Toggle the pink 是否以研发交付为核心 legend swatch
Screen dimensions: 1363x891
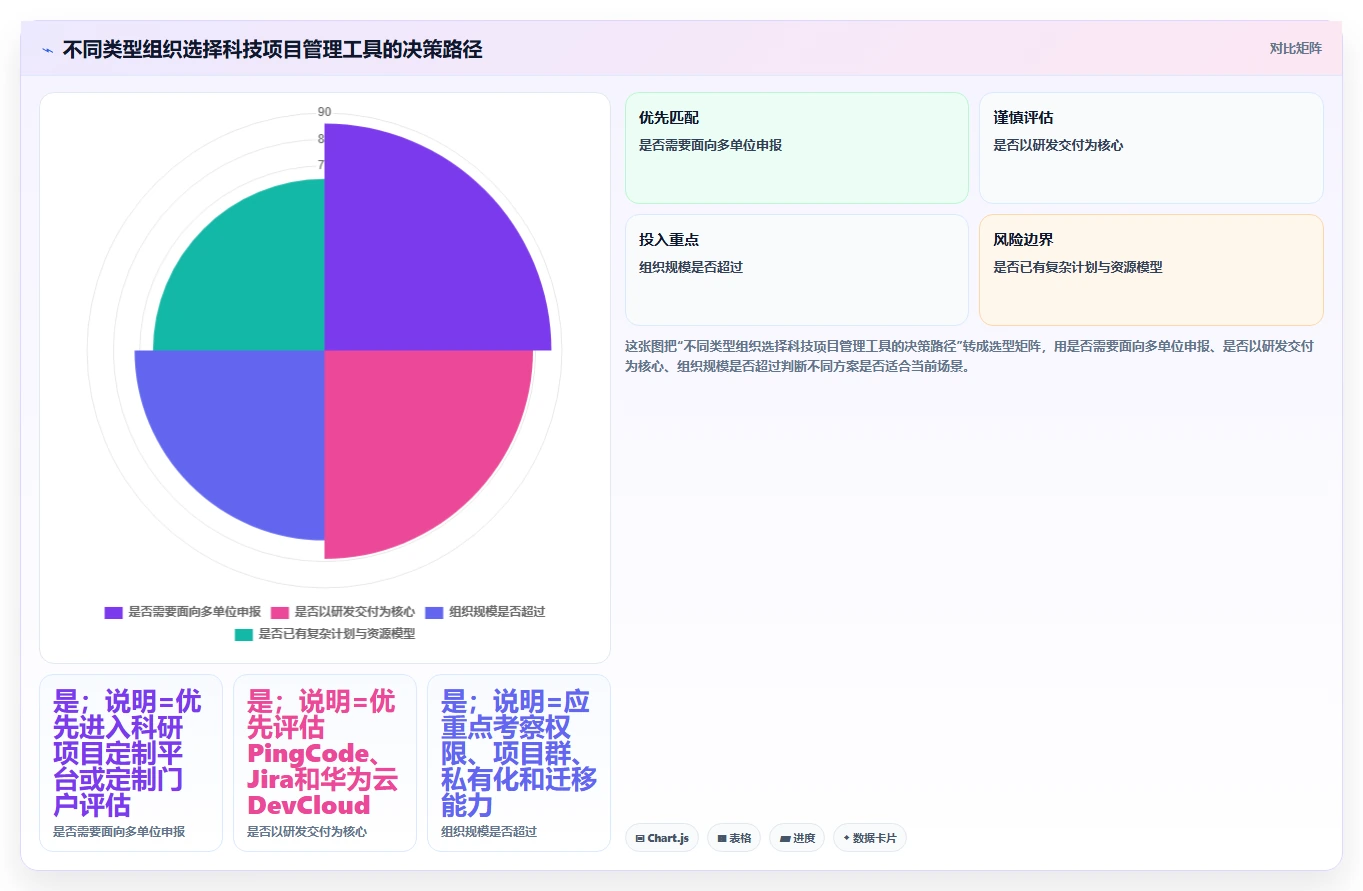(x=280, y=612)
